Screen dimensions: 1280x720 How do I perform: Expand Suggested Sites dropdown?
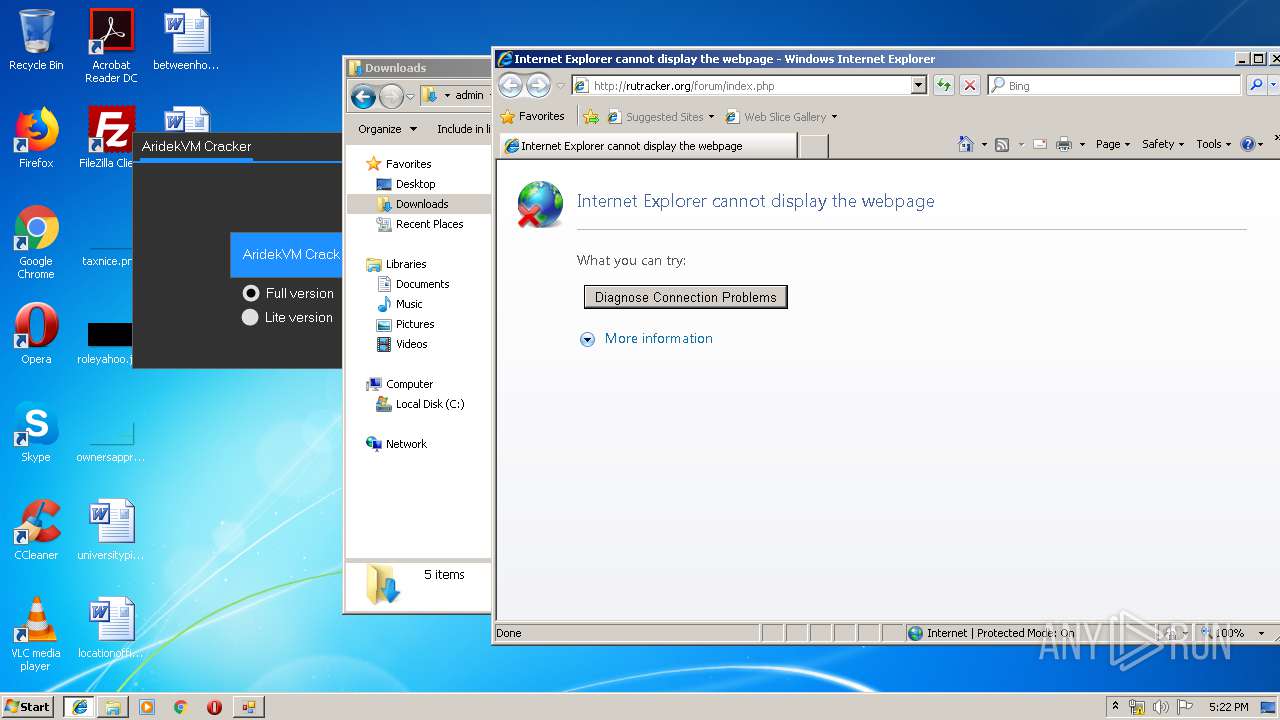point(711,117)
